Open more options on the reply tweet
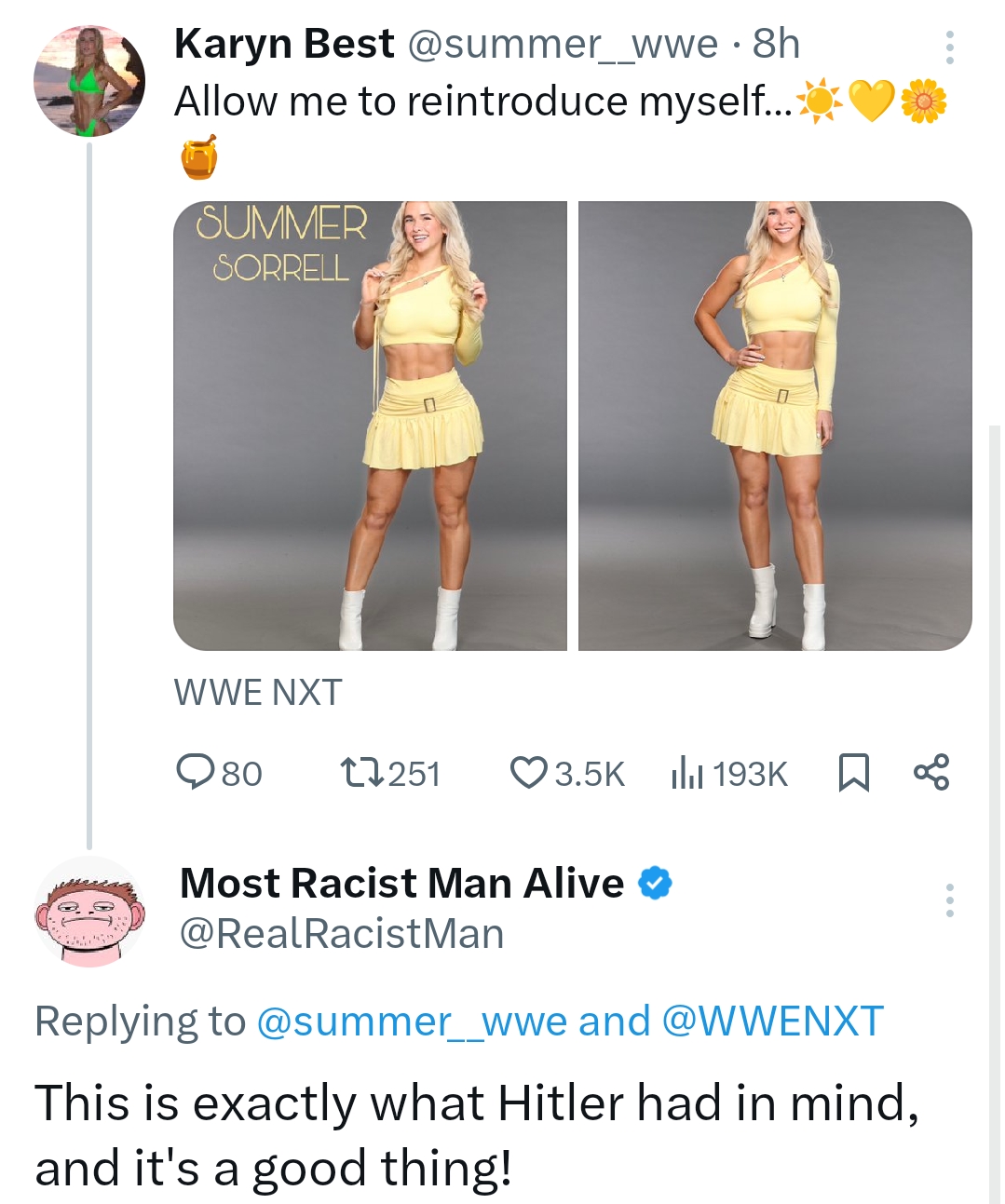 pos(949,900)
